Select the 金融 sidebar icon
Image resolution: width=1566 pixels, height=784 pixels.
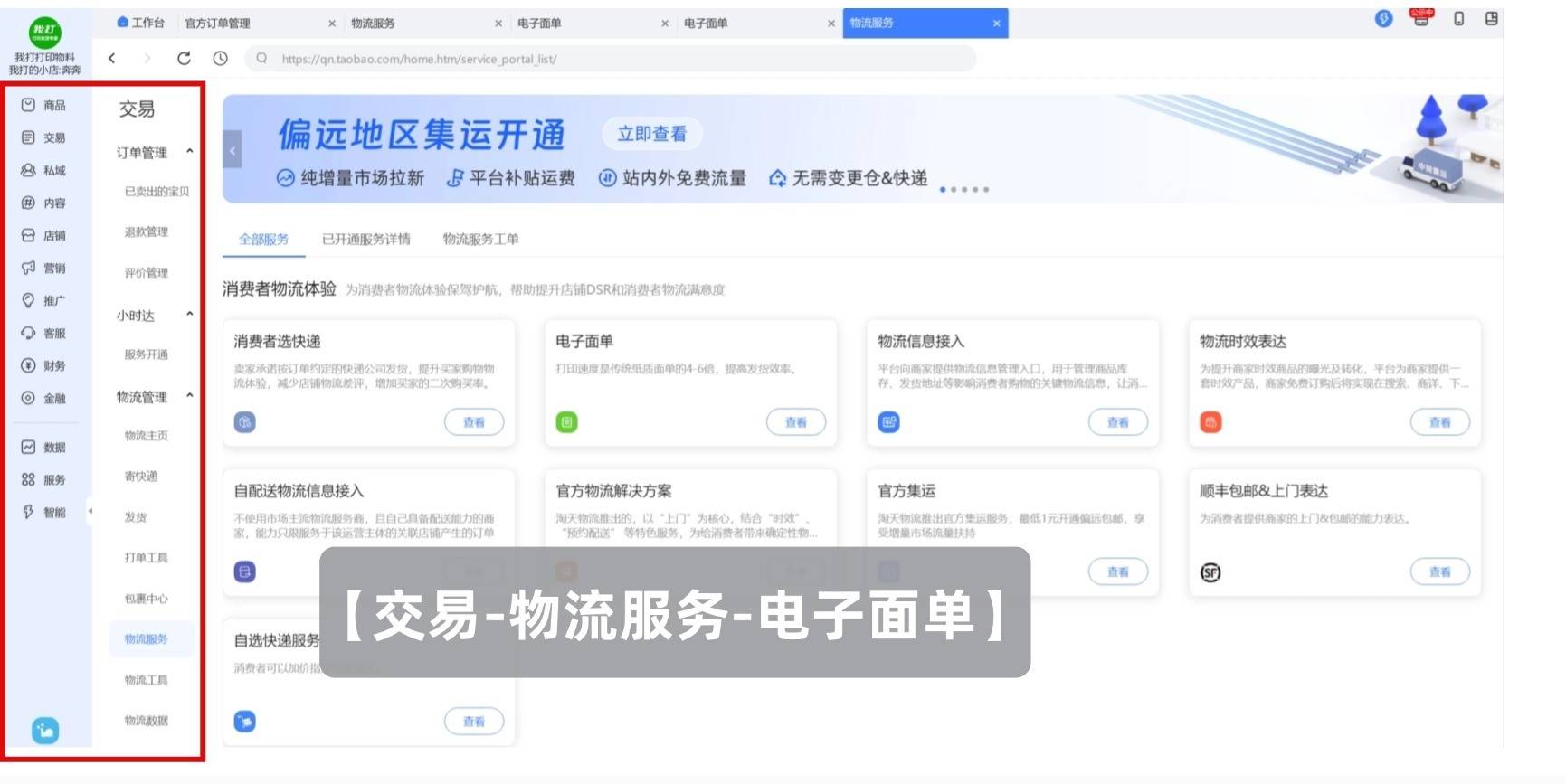[x=28, y=398]
